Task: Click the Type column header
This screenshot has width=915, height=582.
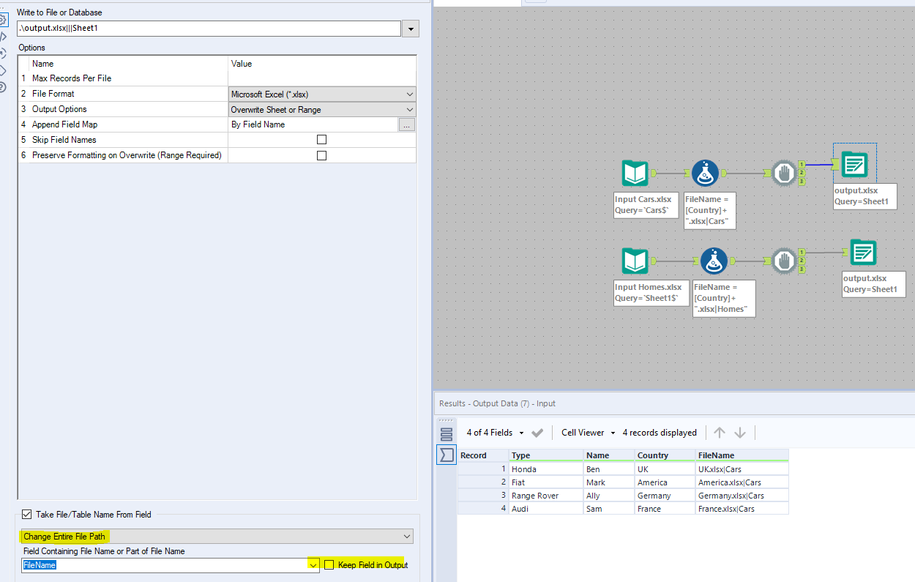Action: (x=546, y=455)
